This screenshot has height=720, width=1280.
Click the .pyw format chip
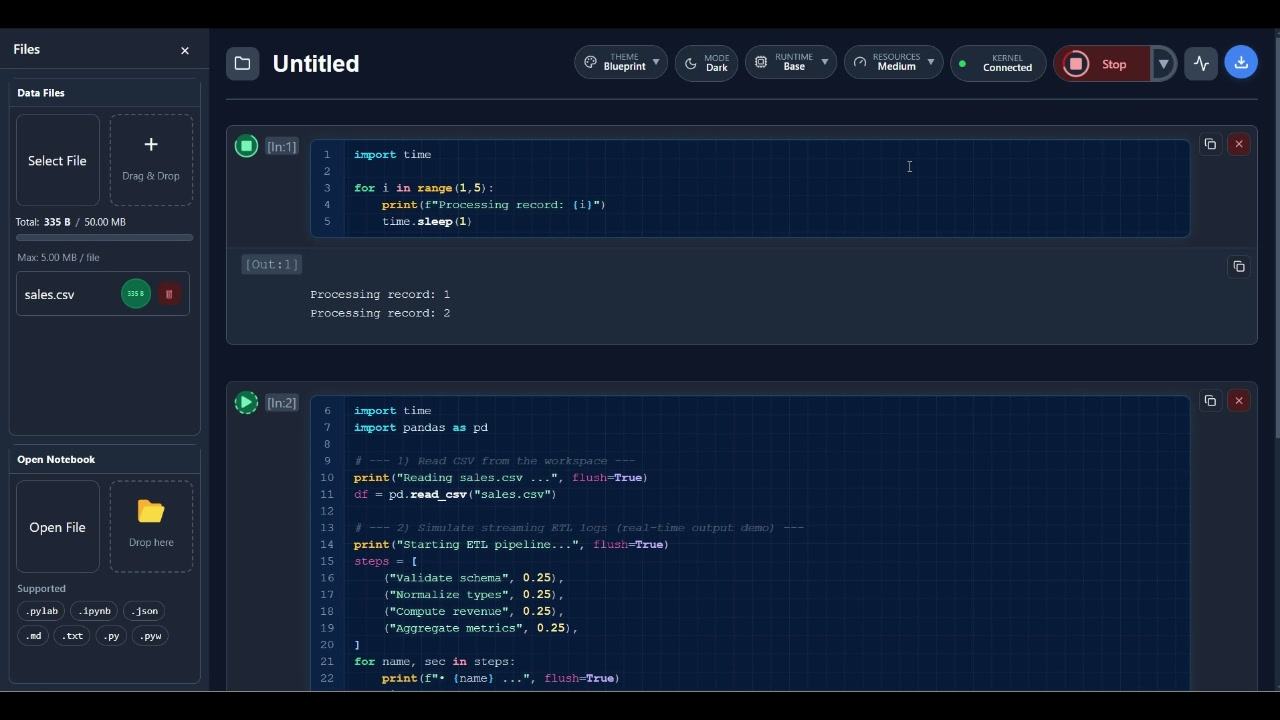[x=150, y=636]
